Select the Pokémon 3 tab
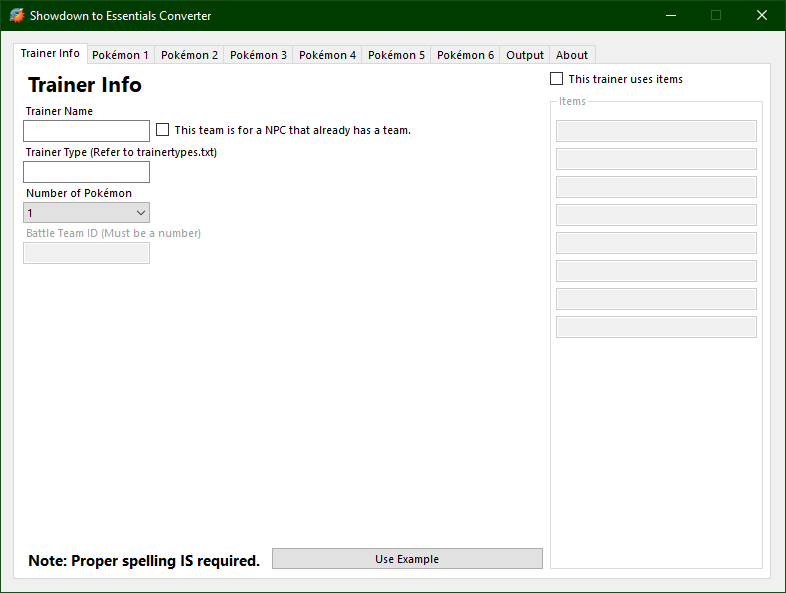This screenshot has width=786, height=593. click(x=258, y=55)
